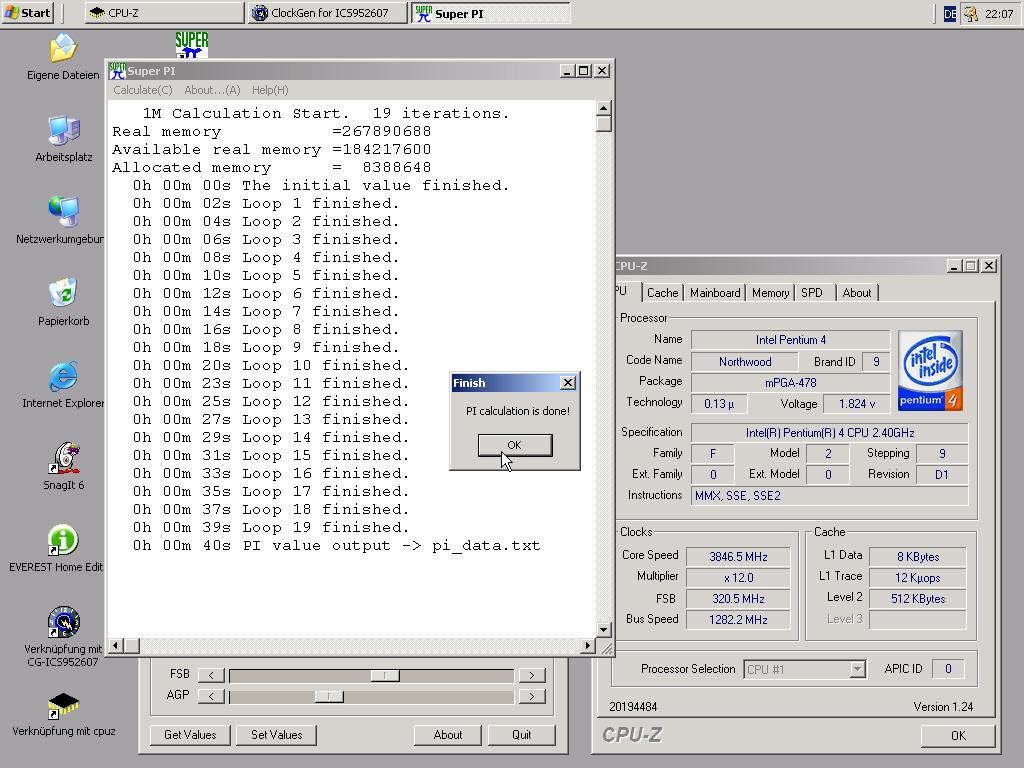The width and height of the screenshot is (1024, 768).
Task: Click Super PI horizontal scrollbar right arrow
Action: click(588, 645)
